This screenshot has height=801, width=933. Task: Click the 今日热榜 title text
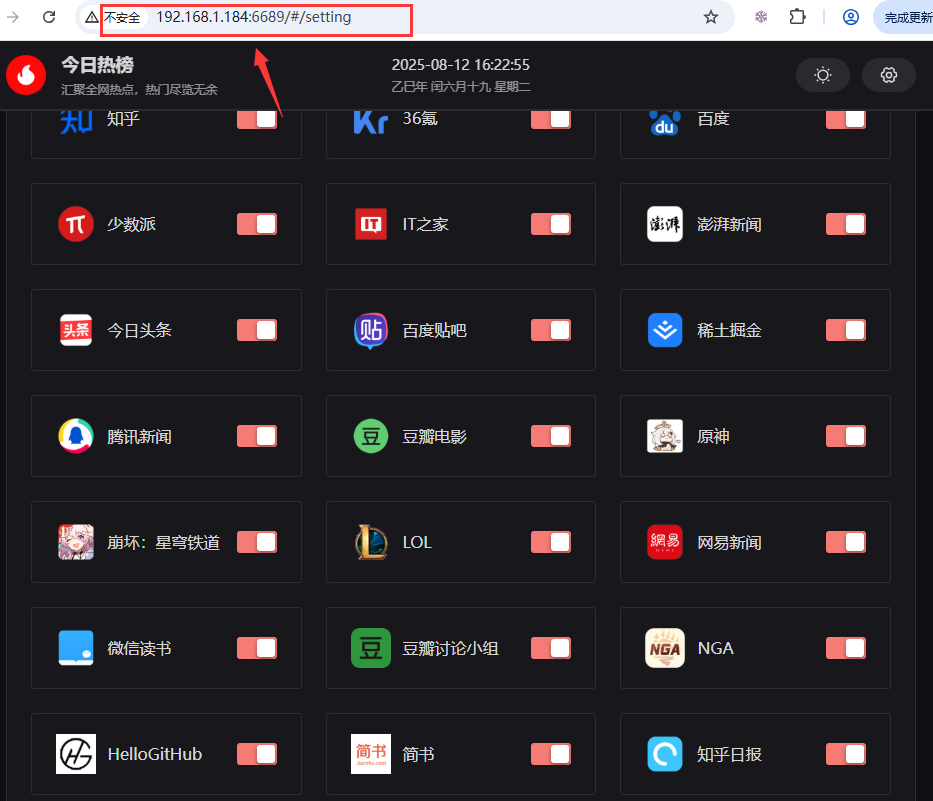(x=98, y=65)
